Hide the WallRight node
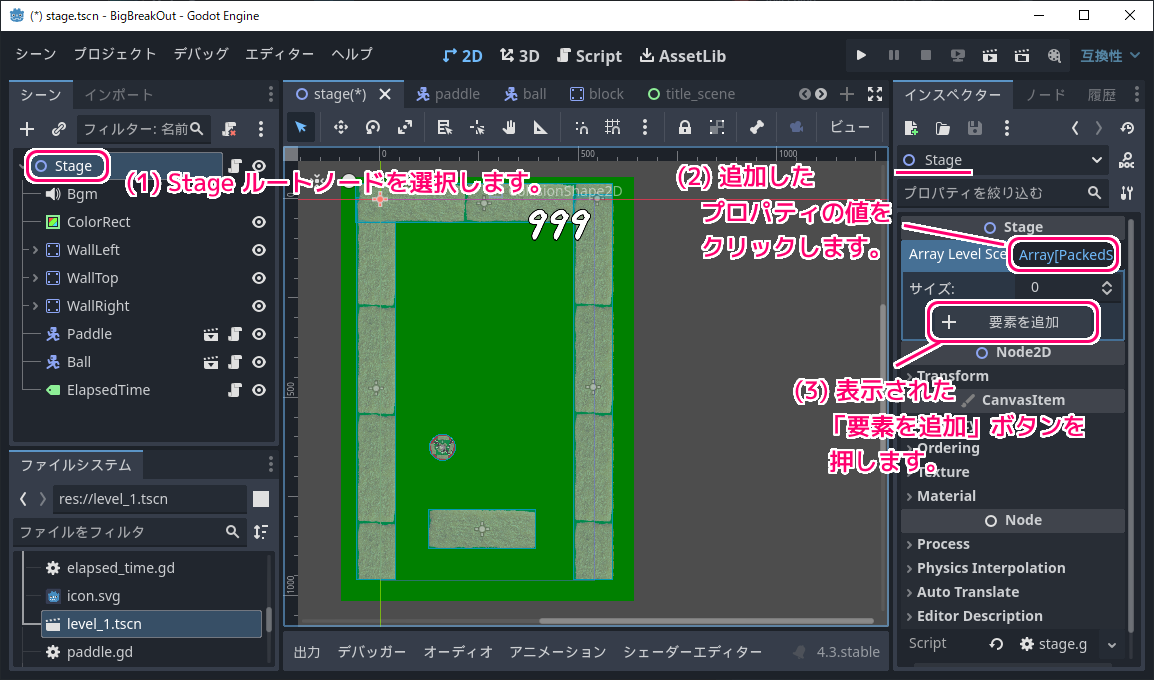This screenshot has width=1154, height=680. point(259,306)
